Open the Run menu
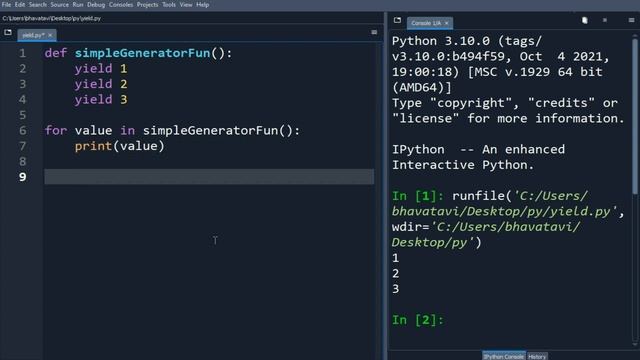 tap(78, 5)
